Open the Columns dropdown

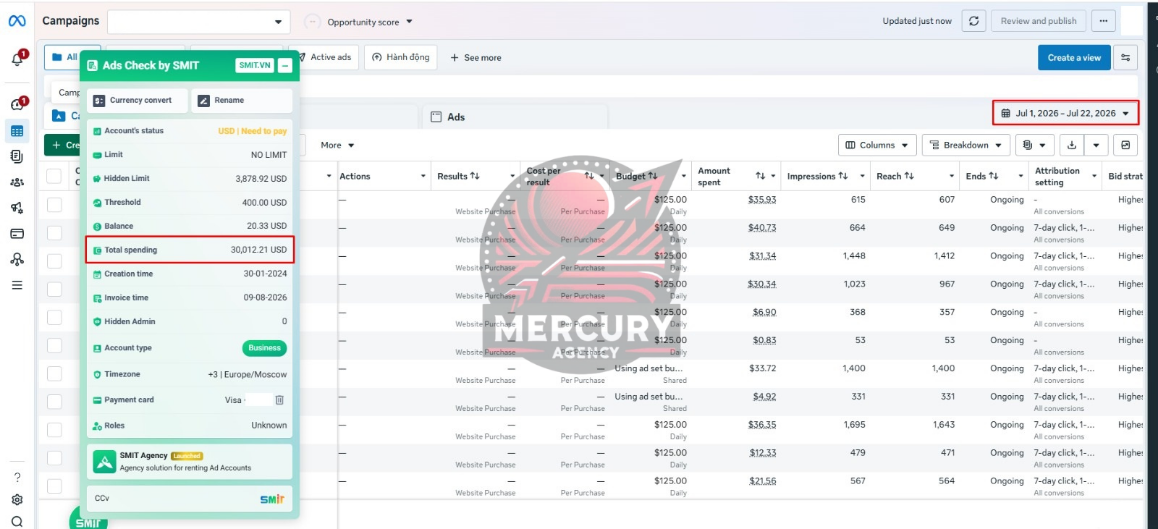877,145
